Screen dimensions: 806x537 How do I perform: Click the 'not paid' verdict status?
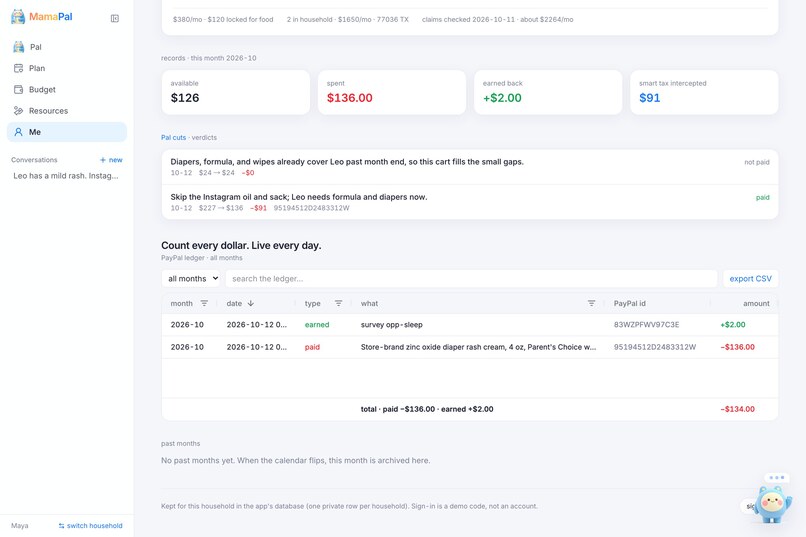coord(757,162)
